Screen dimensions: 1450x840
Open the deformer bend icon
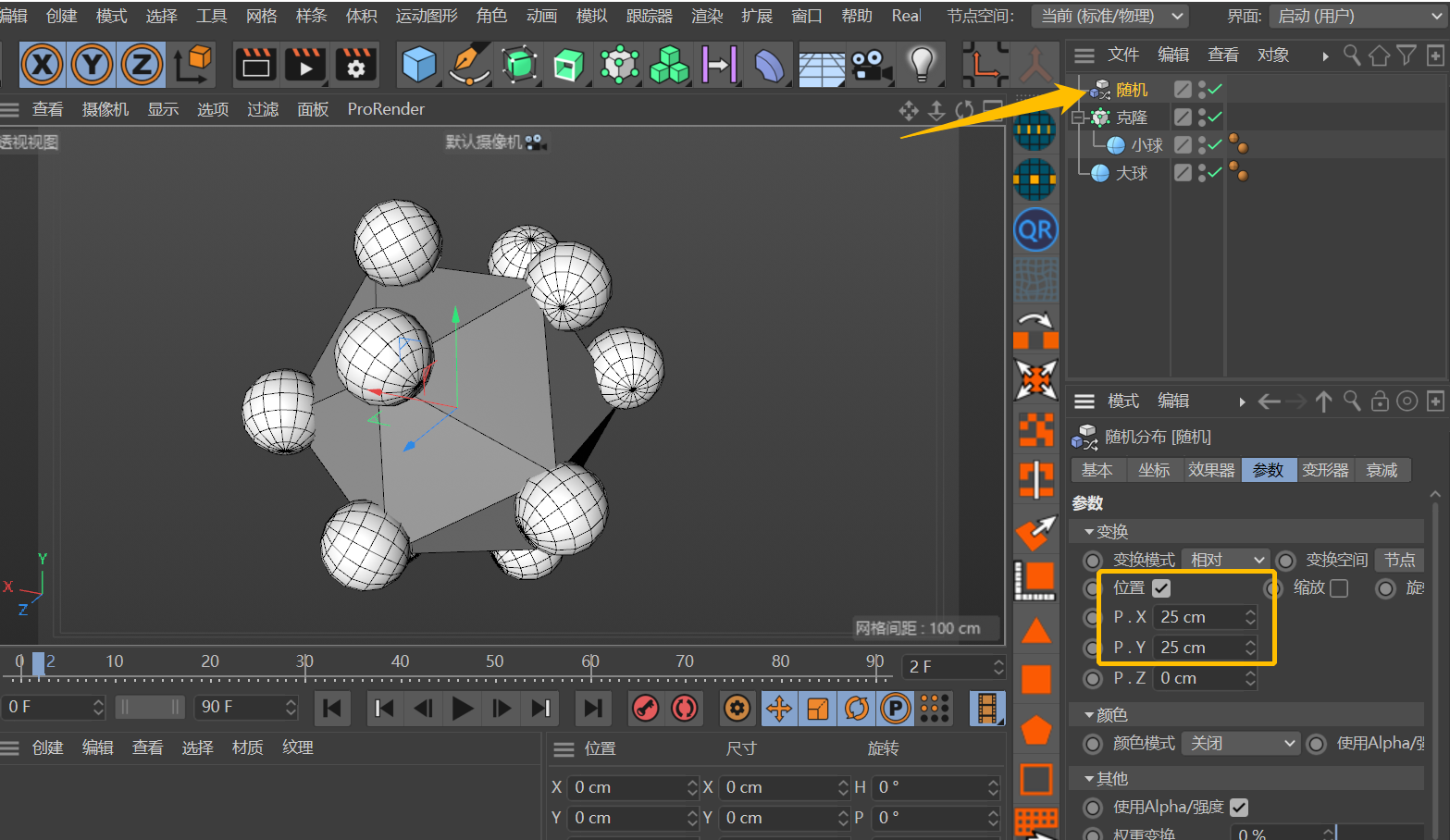coord(770,65)
